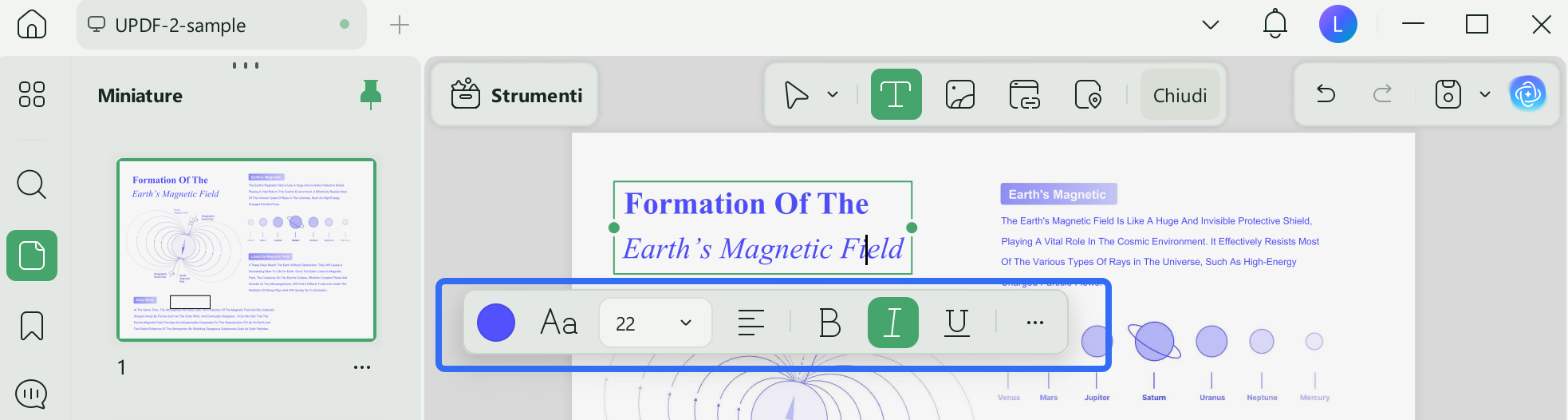Pin the Miniature panel

pyautogui.click(x=371, y=94)
